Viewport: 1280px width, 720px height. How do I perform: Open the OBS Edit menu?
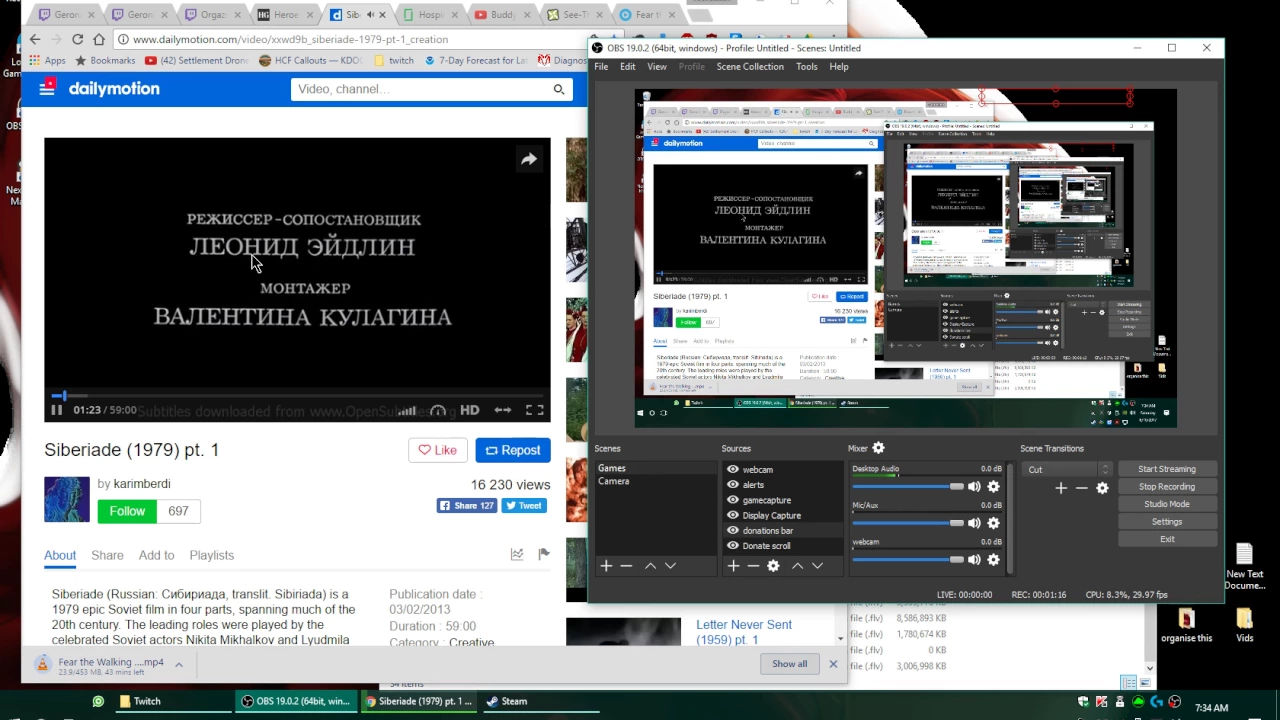pyautogui.click(x=627, y=67)
